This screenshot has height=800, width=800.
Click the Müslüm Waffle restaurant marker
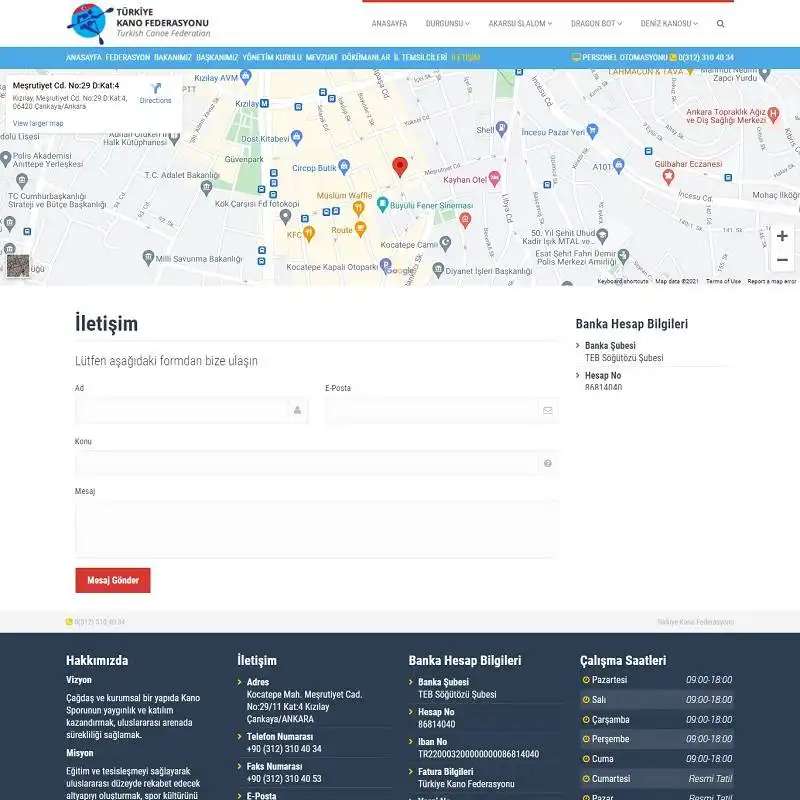(359, 208)
